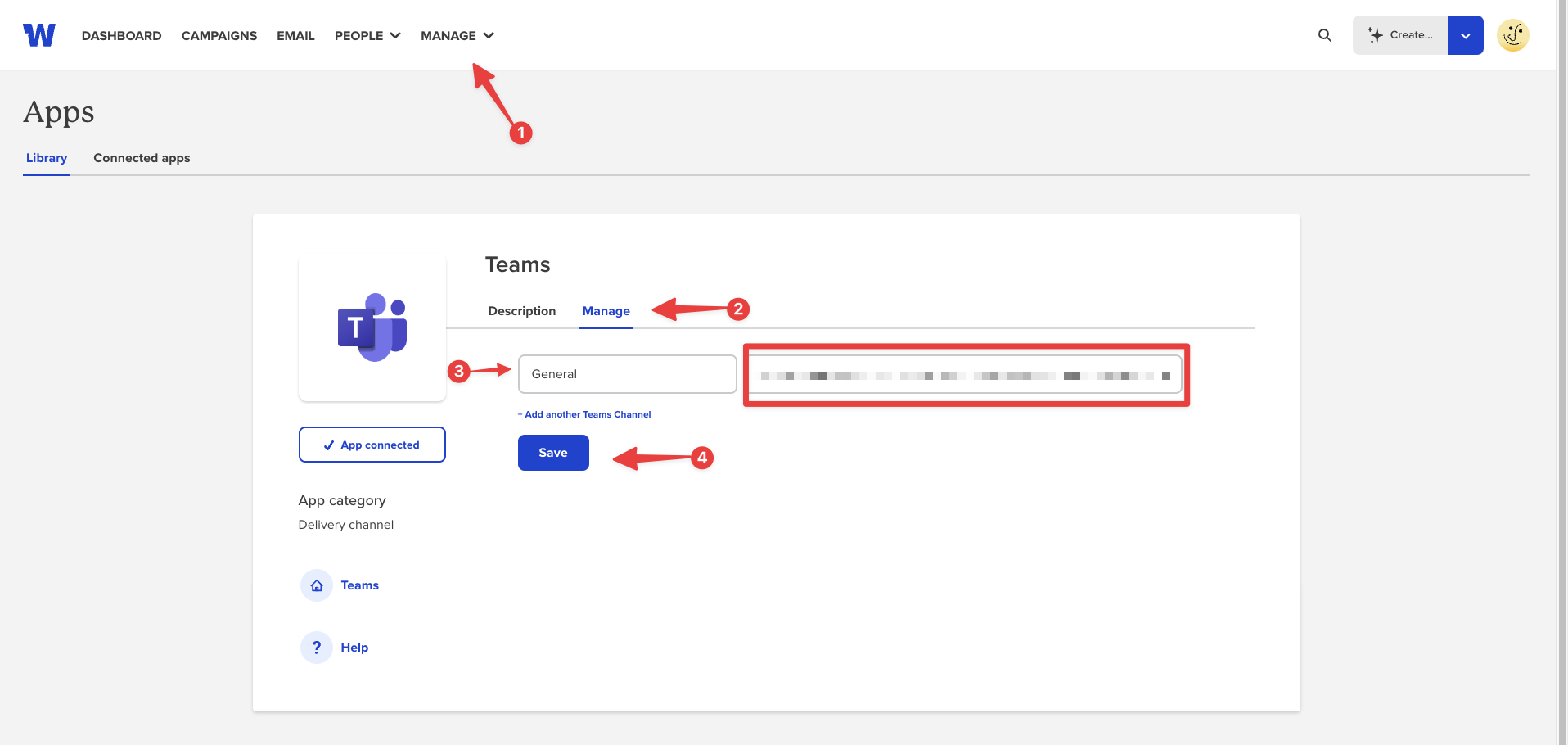Open the CAMPAIGNS page
Image resolution: width=1568 pixels, height=745 pixels.
coord(219,35)
